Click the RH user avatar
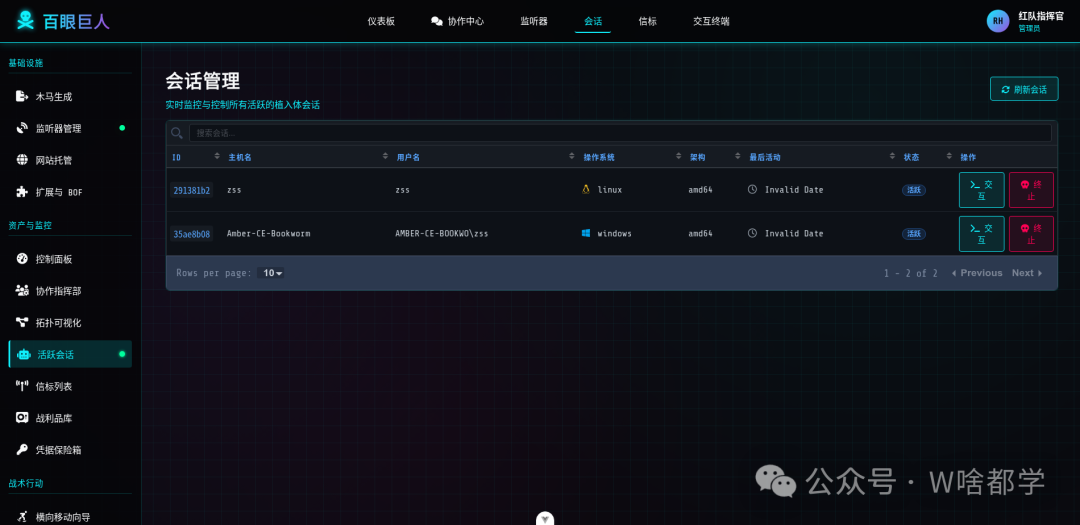This screenshot has width=1080, height=525. 997,21
